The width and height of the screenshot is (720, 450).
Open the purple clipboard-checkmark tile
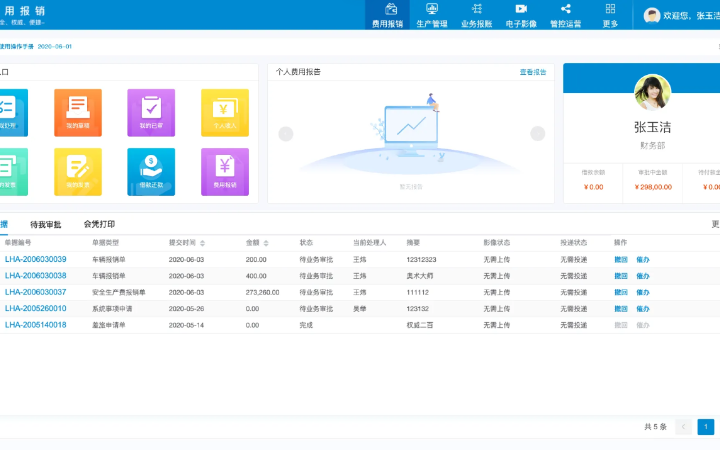click(x=151, y=112)
